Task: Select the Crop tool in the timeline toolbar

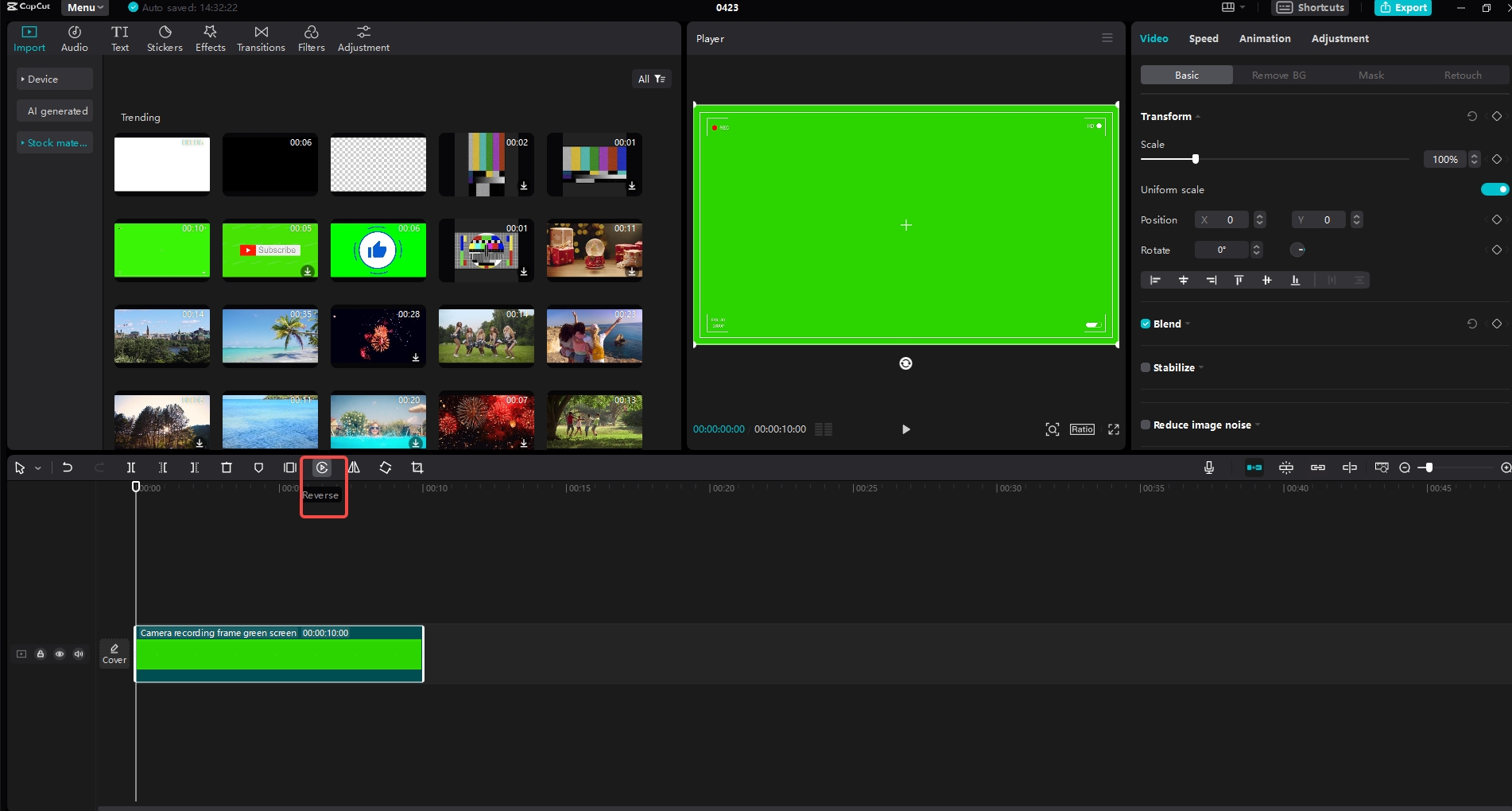Action: 417,468
